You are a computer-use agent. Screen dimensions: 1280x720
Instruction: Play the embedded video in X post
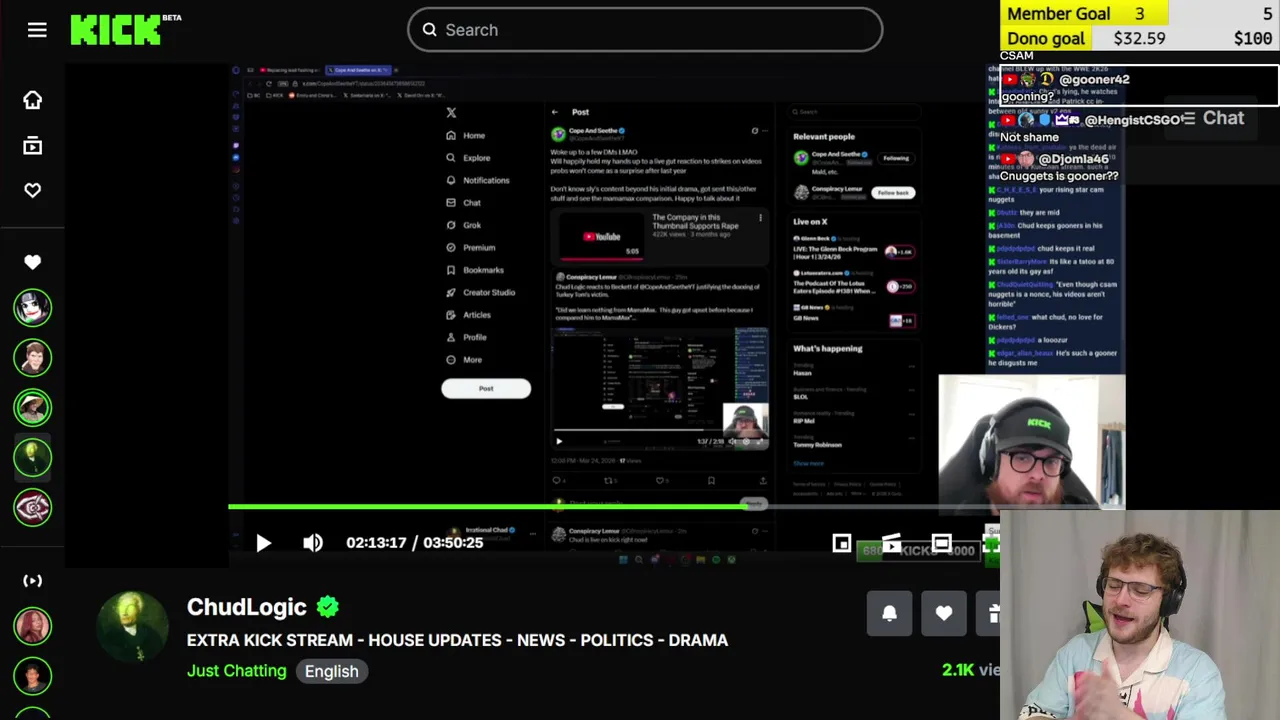pos(559,441)
